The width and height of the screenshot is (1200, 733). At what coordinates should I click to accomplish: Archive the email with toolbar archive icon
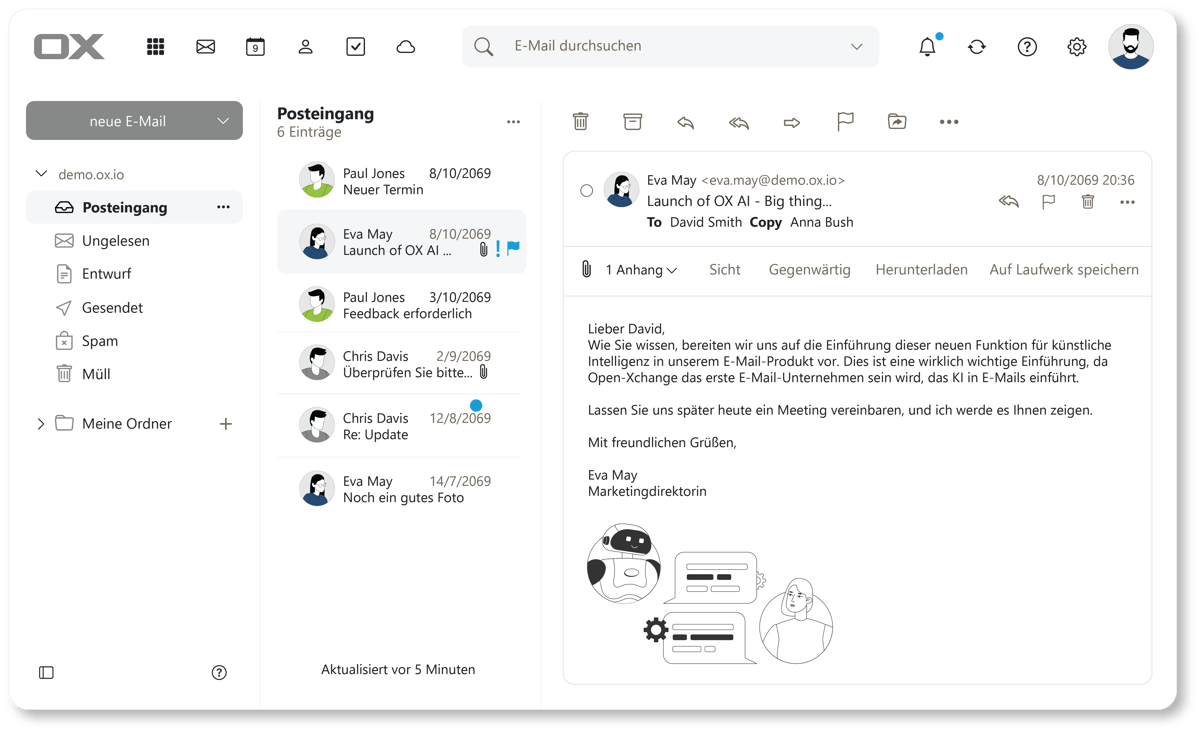[633, 122]
